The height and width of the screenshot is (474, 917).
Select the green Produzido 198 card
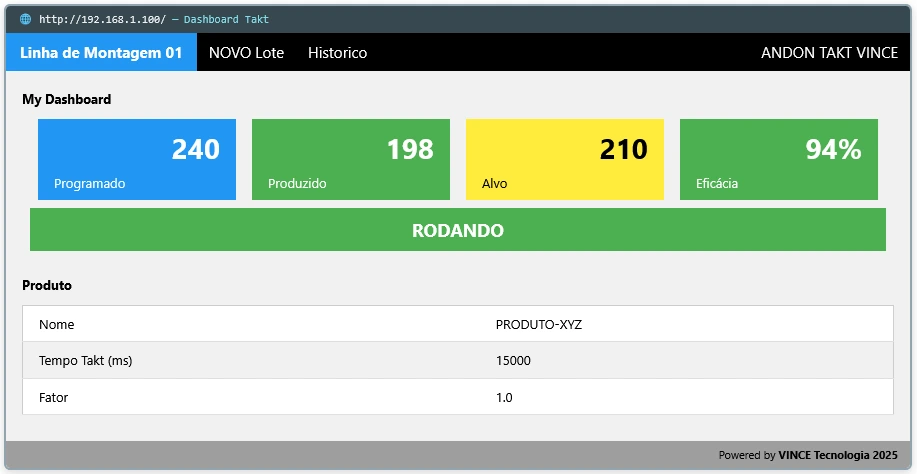coord(351,160)
